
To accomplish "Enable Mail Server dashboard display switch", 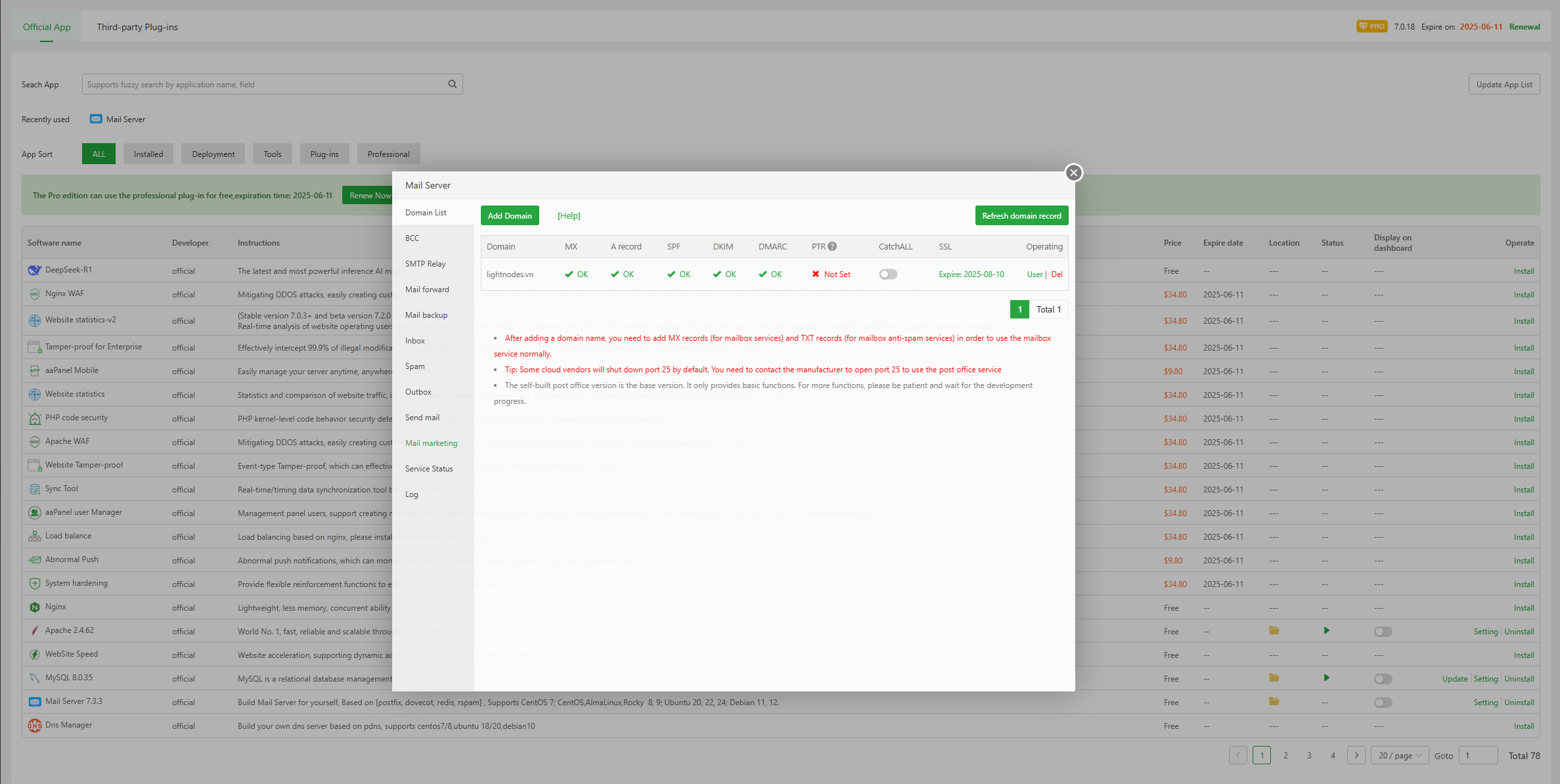I will click(1383, 703).
